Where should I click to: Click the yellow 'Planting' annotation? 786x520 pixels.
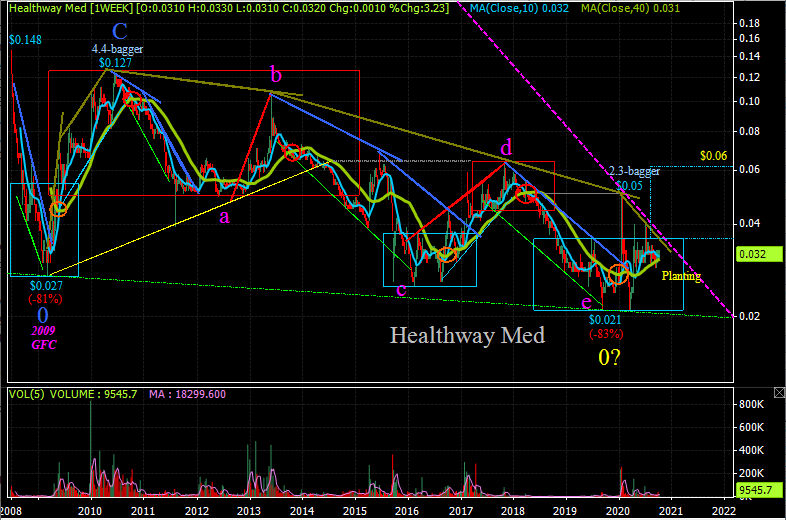(x=682, y=276)
